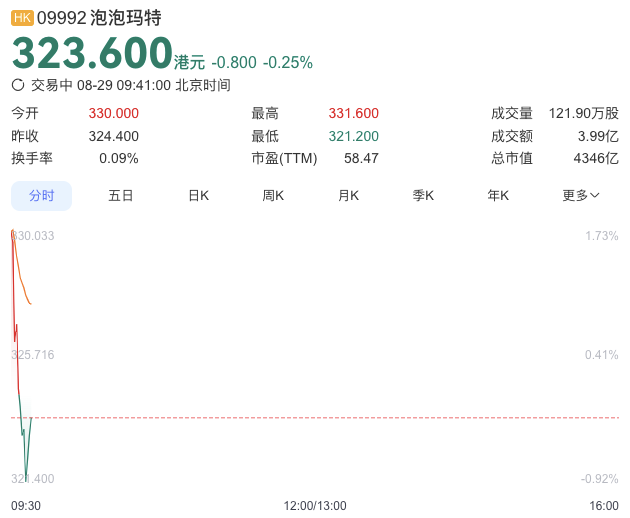
Task: Click the 最高 high price 331.600
Action: (353, 113)
